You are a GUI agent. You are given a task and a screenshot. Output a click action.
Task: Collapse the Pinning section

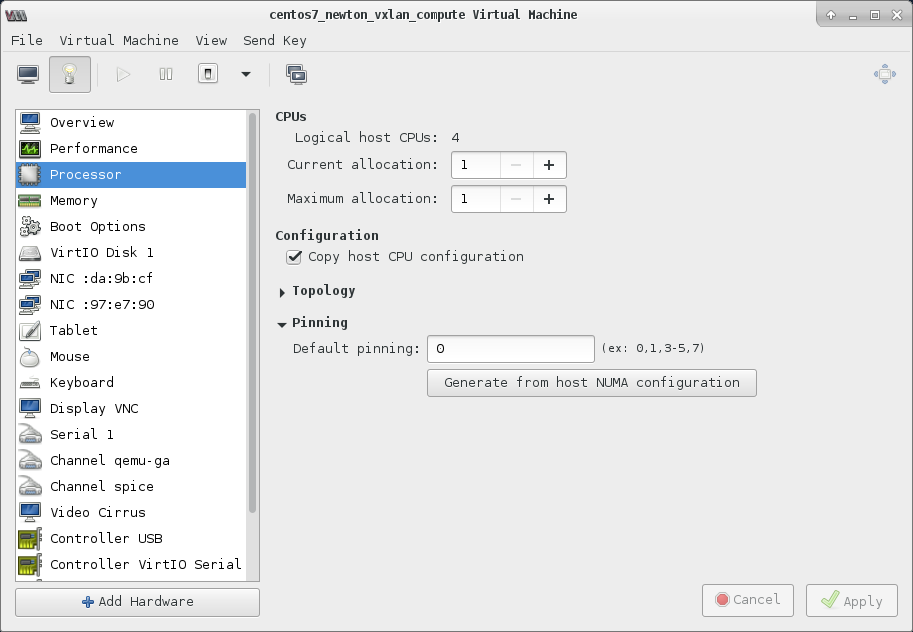pos(282,323)
